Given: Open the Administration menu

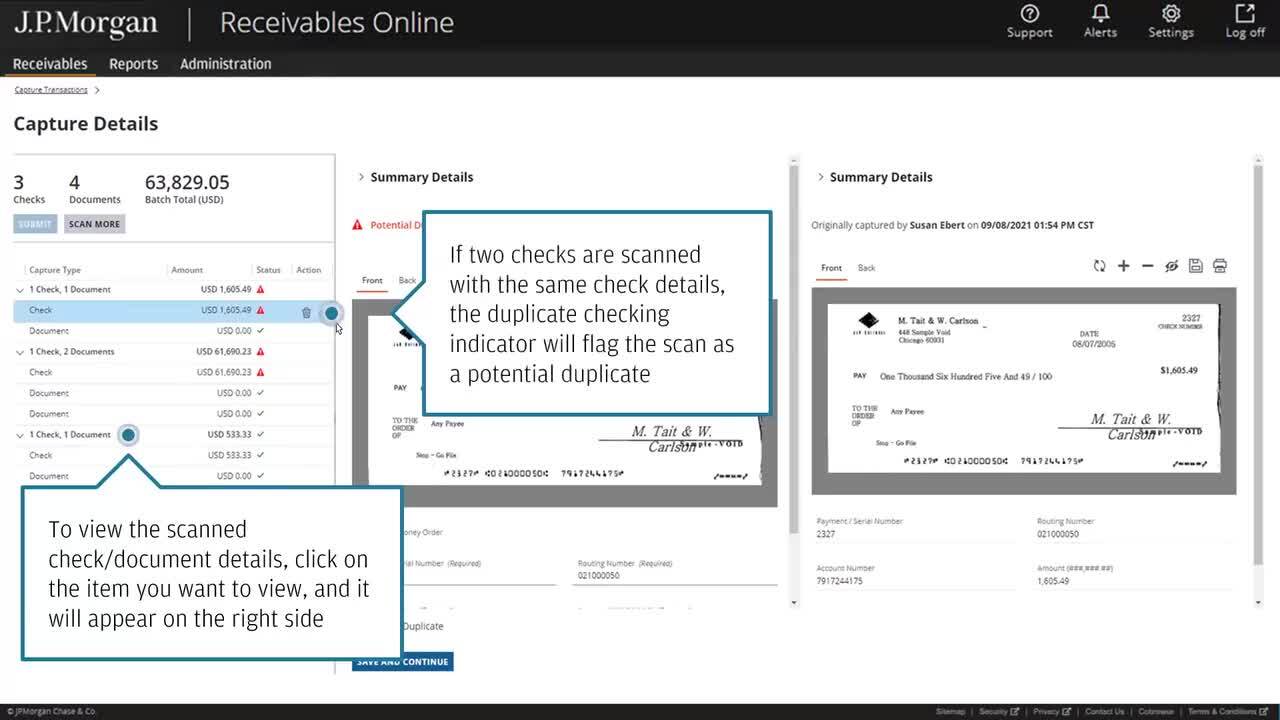Looking at the screenshot, I should tap(225, 64).
